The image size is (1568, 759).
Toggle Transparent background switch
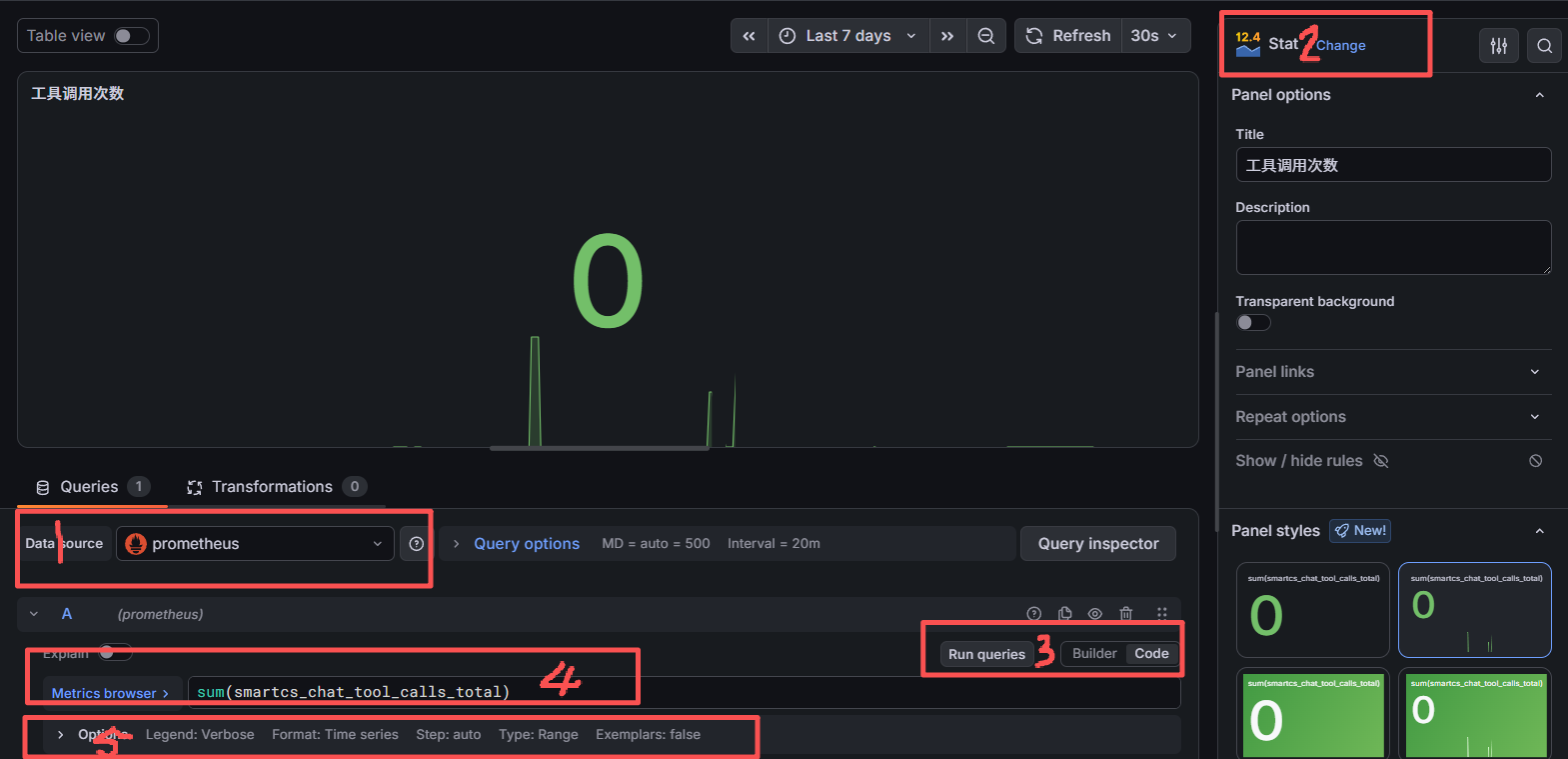click(1253, 322)
